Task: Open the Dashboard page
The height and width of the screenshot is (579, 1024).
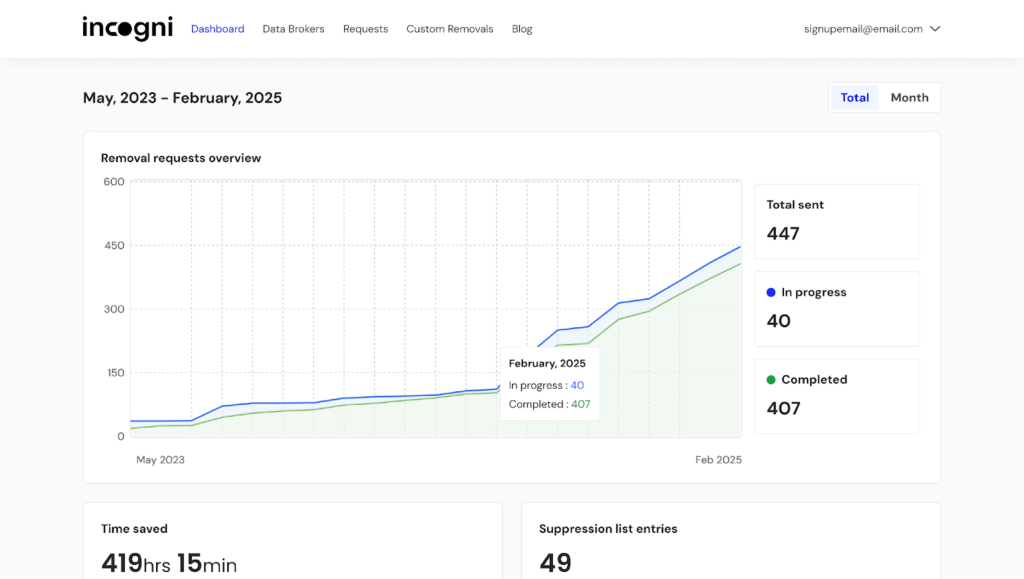Action: (x=217, y=29)
